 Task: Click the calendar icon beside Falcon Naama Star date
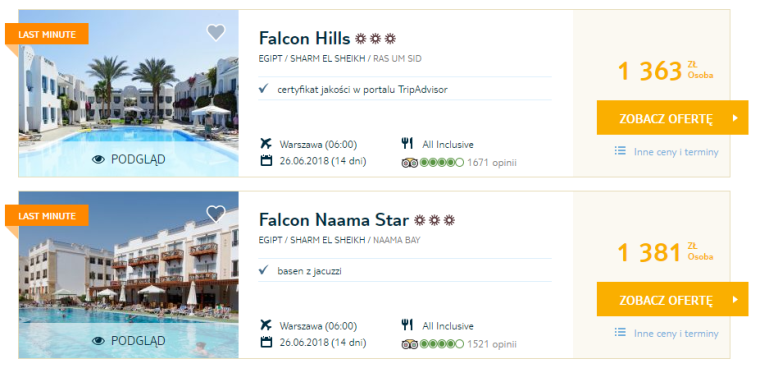coord(266,342)
